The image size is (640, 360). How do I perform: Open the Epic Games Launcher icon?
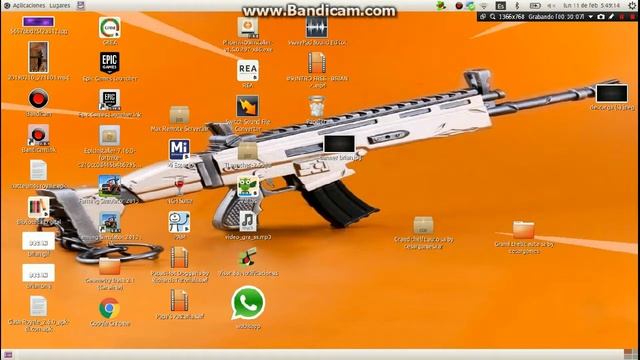point(109,63)
